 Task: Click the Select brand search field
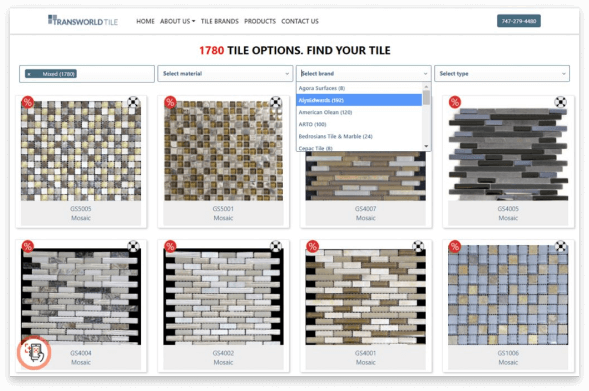click(364, 74)
